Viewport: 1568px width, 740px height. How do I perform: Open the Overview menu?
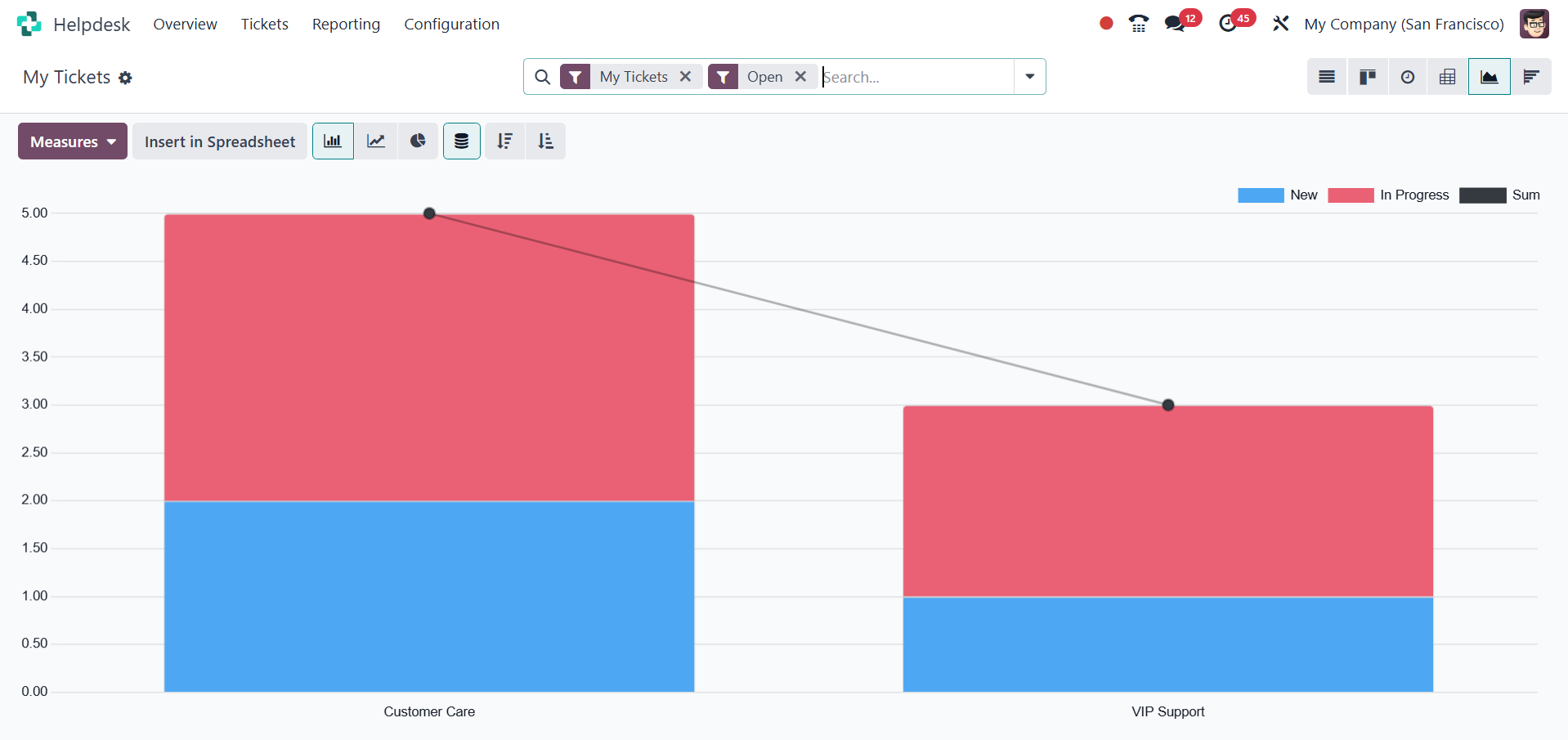coord(186,25)
